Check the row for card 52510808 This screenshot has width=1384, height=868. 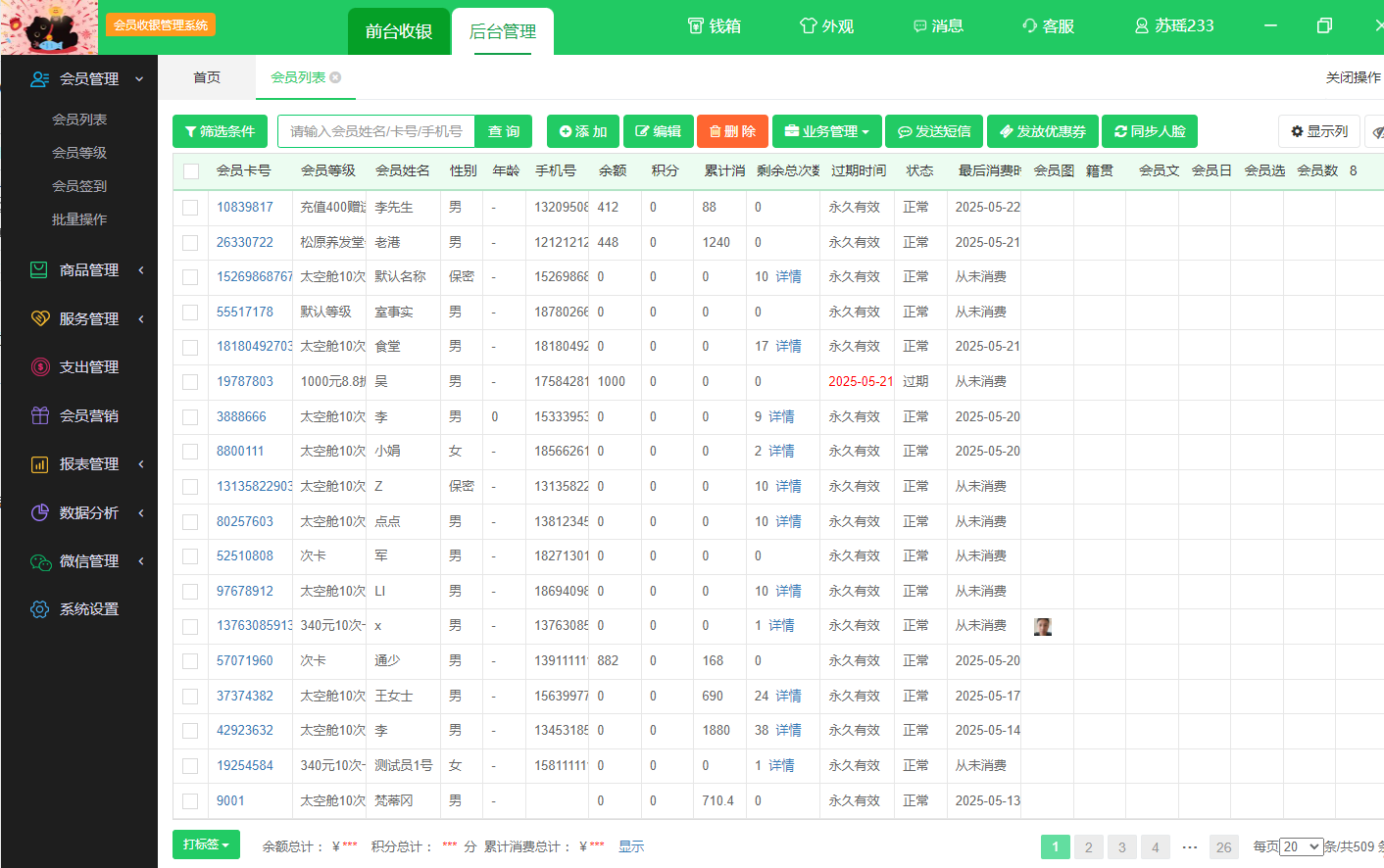point(190,556)
